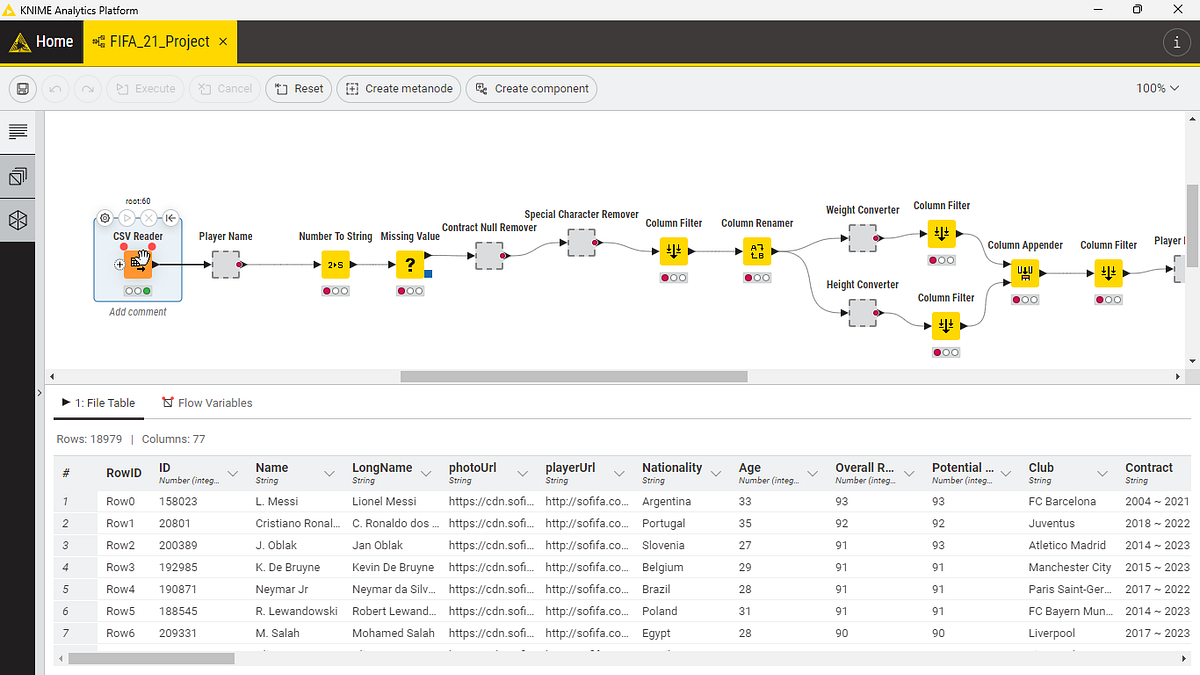Select the Number To String node
This screenshot has width=1200, height=675.
335,265
